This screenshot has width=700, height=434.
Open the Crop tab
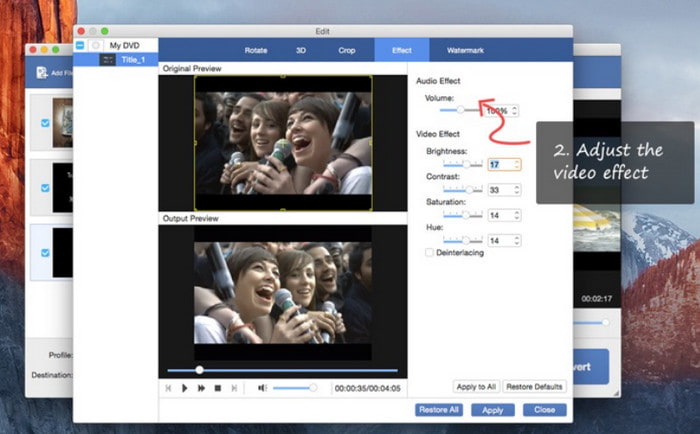(347, 50)
